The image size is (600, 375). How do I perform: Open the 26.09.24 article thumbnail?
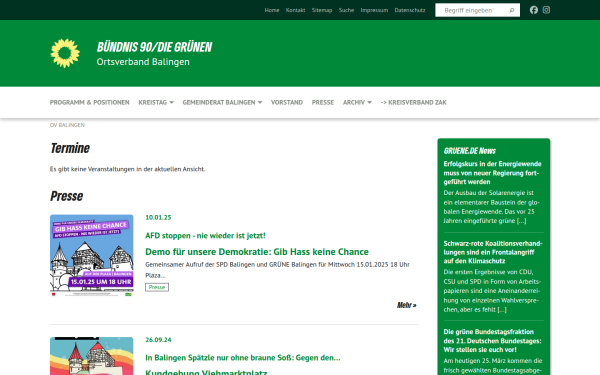point(92,356)
